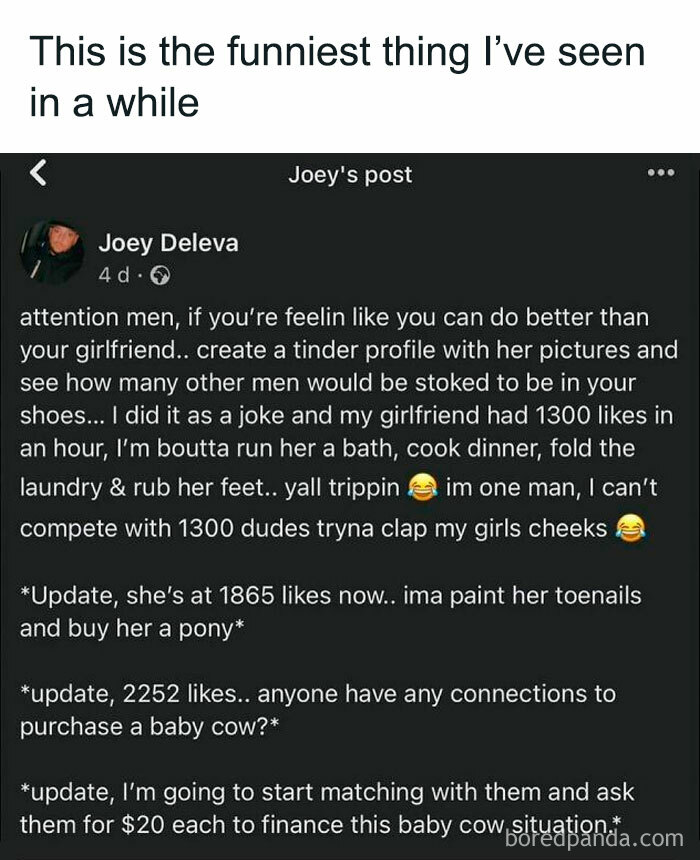Screen dimensions: 700x860
Task: Click the "1865 likes" update paragraph
Action: (x=330, y=608)
